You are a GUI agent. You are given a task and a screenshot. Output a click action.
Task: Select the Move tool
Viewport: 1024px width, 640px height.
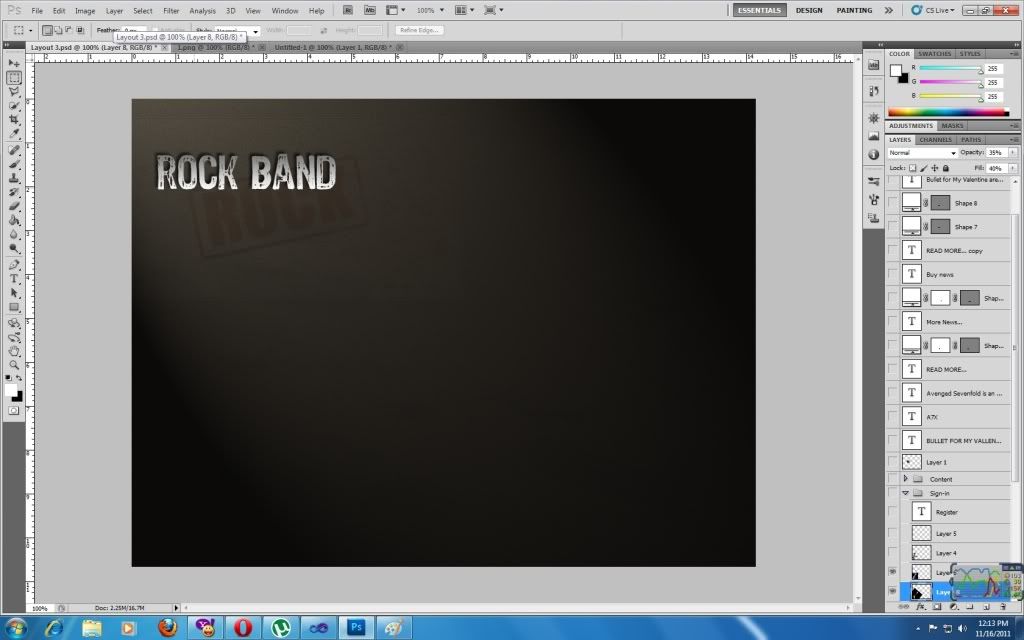tap(14, 63)
